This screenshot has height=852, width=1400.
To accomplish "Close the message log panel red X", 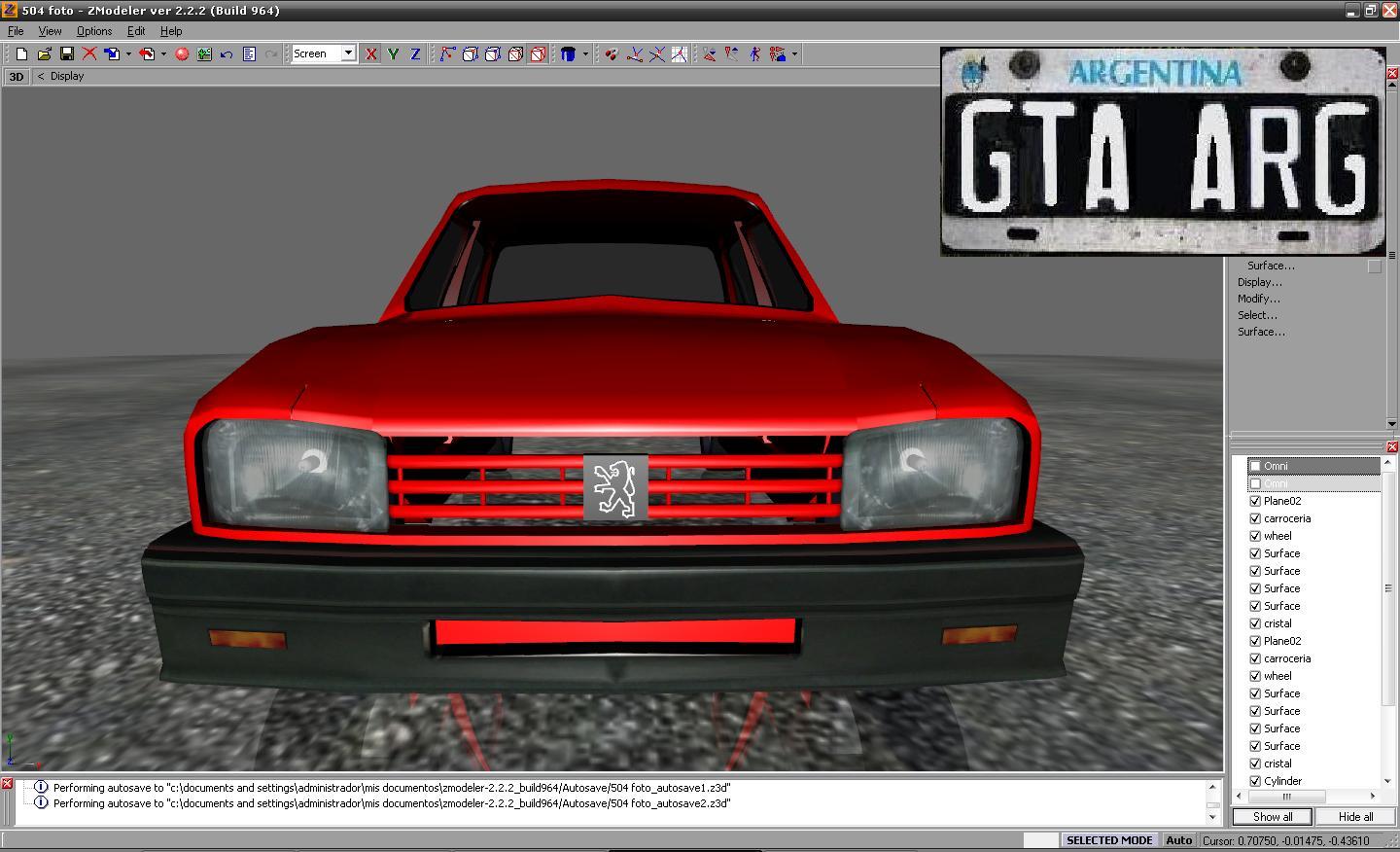I will click(7, 783).
